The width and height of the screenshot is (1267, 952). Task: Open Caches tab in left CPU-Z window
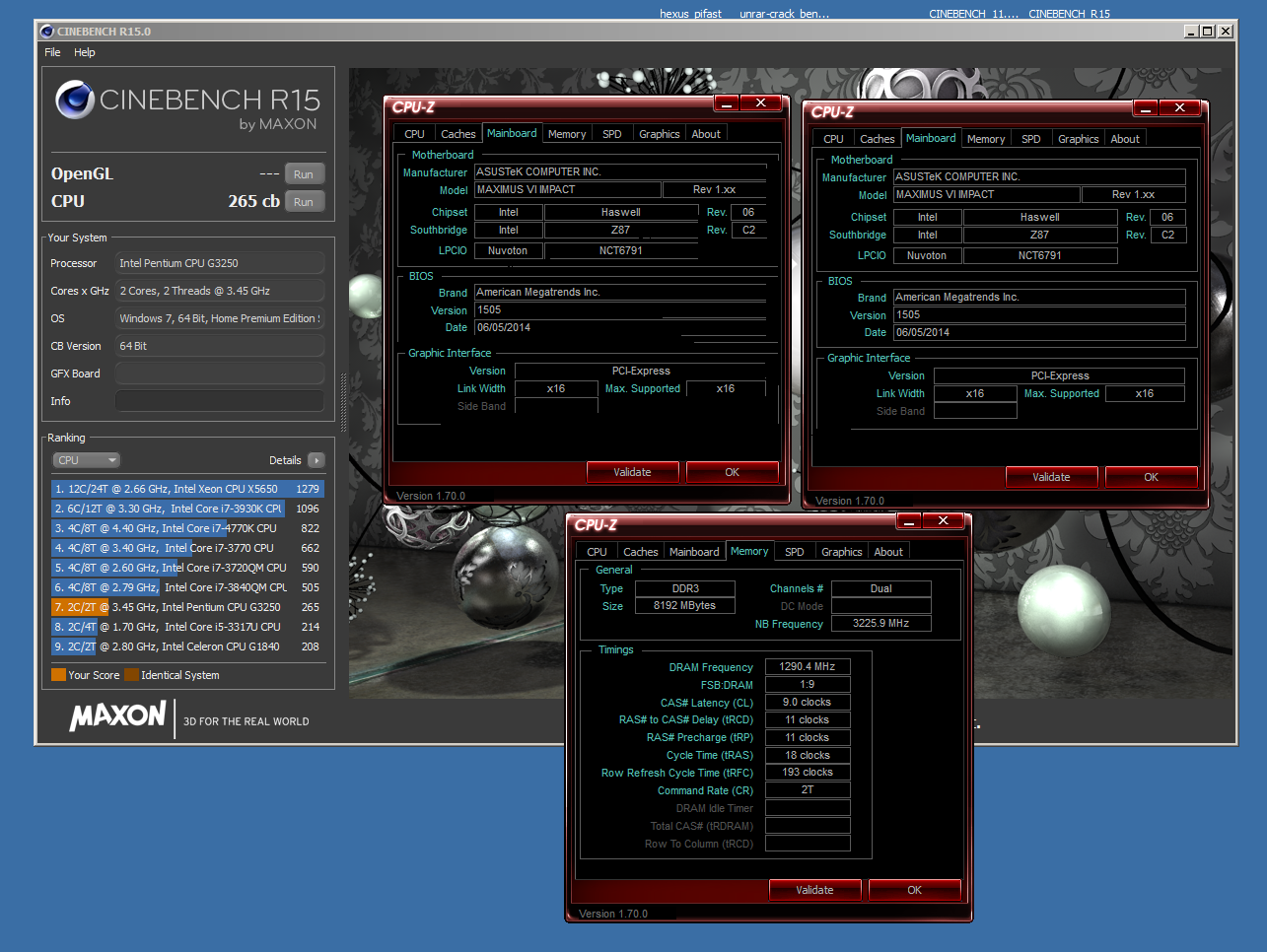point(458,134)
